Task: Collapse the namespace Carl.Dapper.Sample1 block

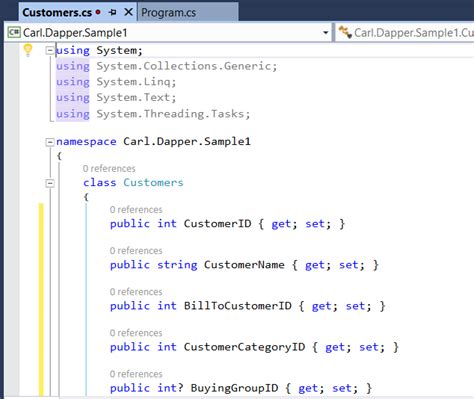Action: [49, 142]
